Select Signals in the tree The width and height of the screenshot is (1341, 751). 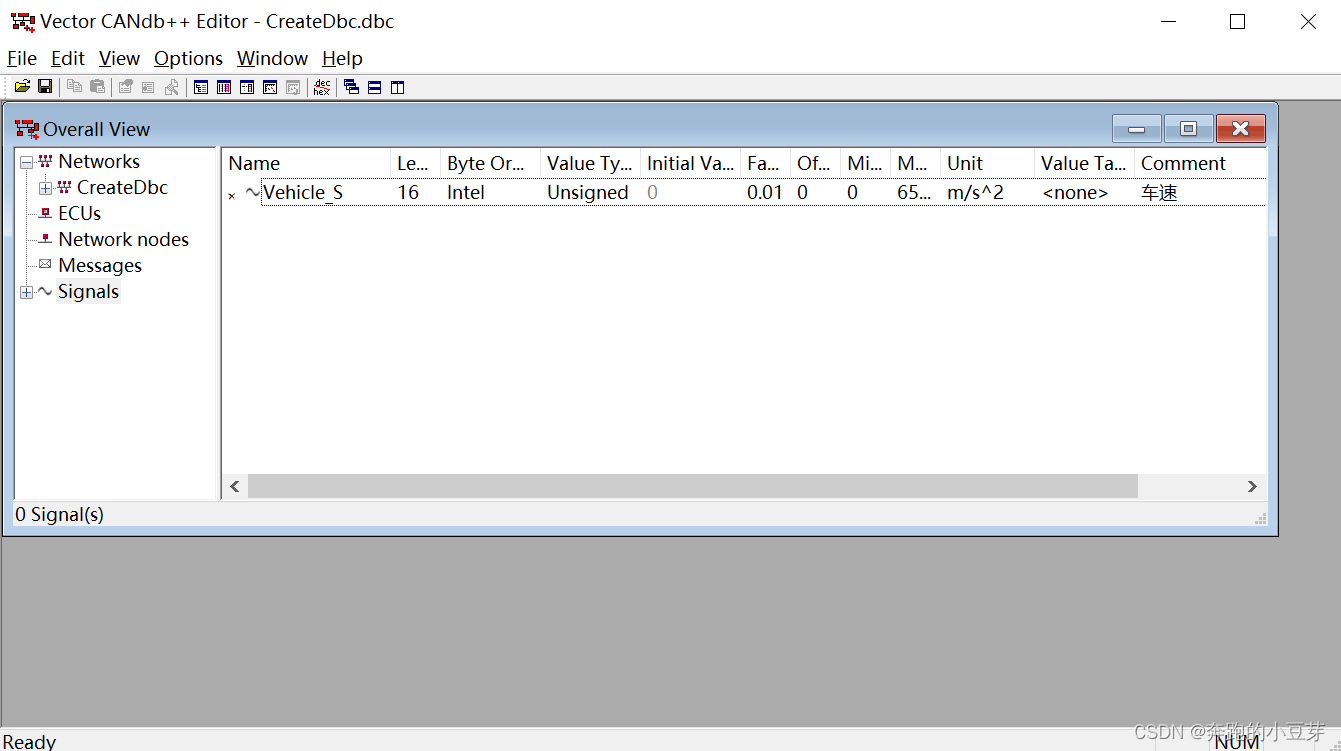pyautogui.click(x=88, y=291)
